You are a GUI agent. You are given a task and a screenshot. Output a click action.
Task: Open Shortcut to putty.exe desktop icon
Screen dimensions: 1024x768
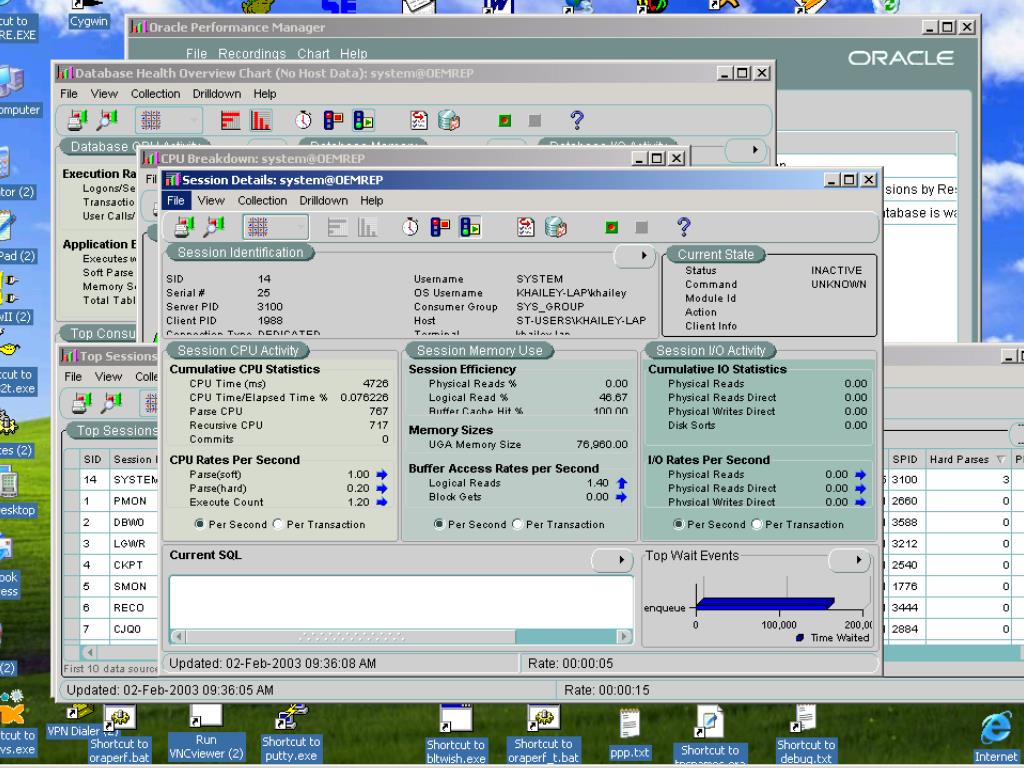coord(291,733)
